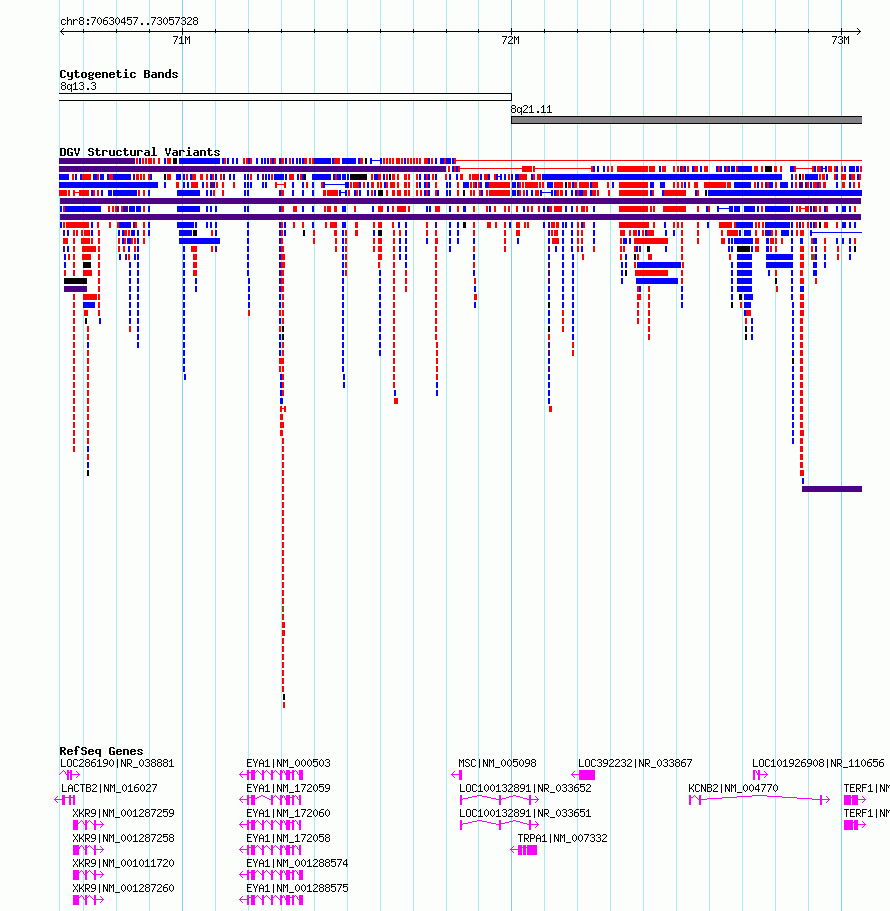Select the RefSeq Genes track title

point(101,751)
